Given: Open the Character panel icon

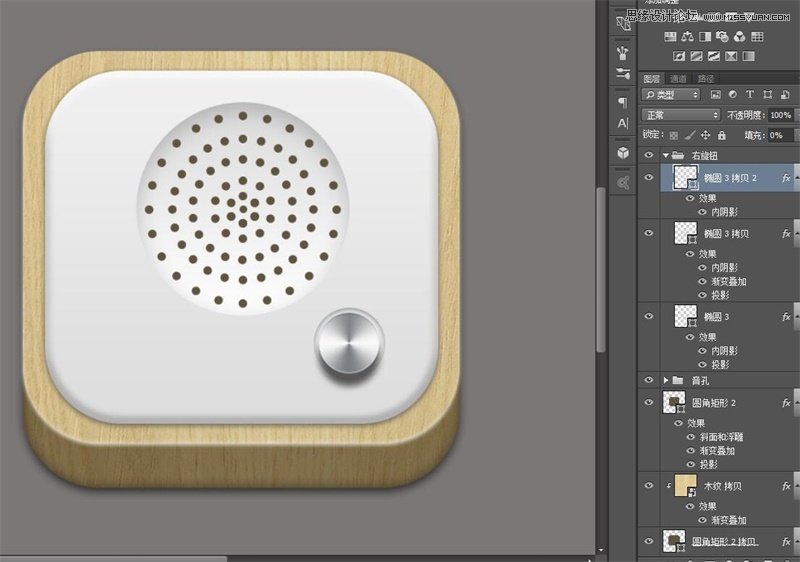Looking at the screenshot, I should pyautogui.click(x=623, y=123).
